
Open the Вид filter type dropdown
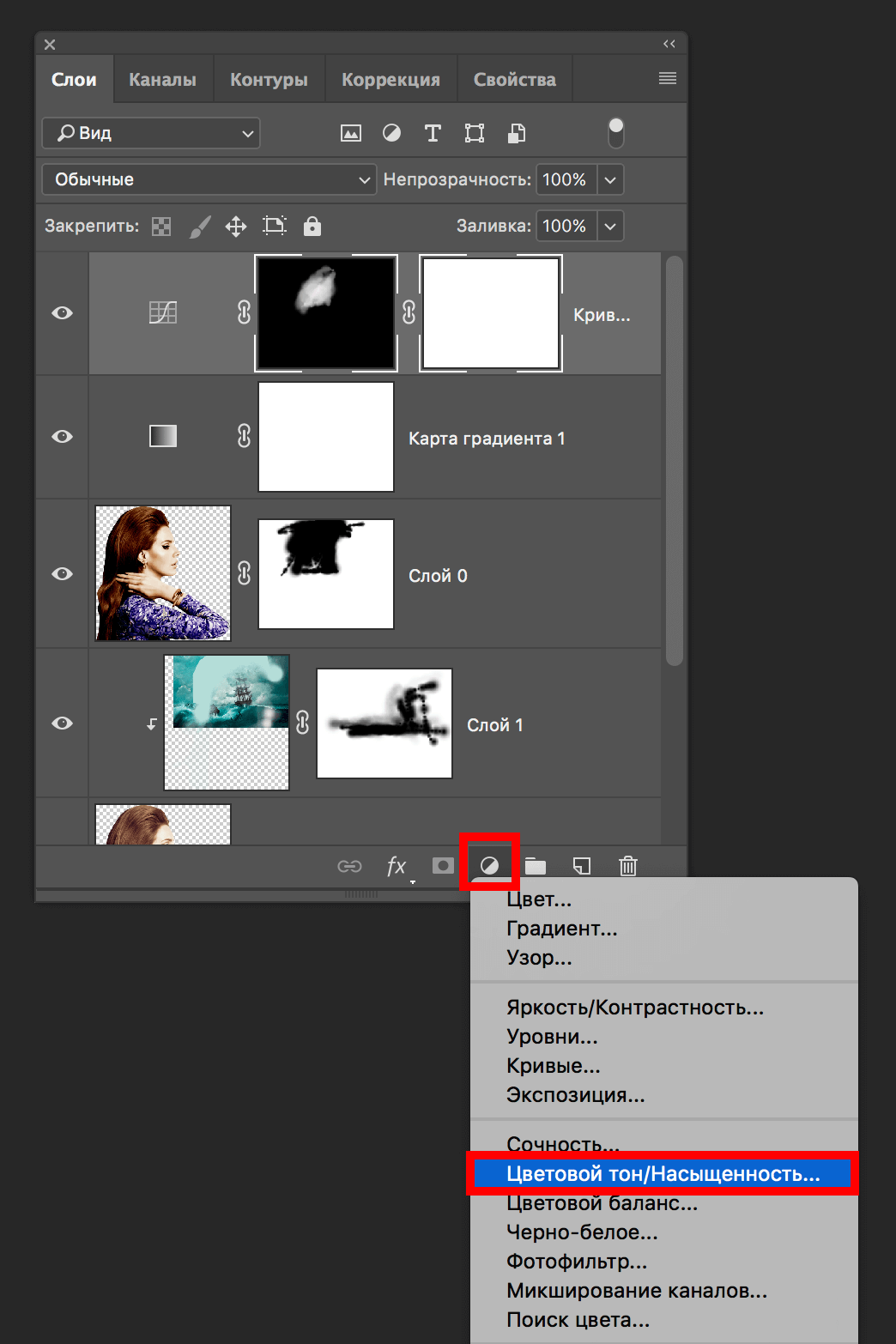coord(151,133)
